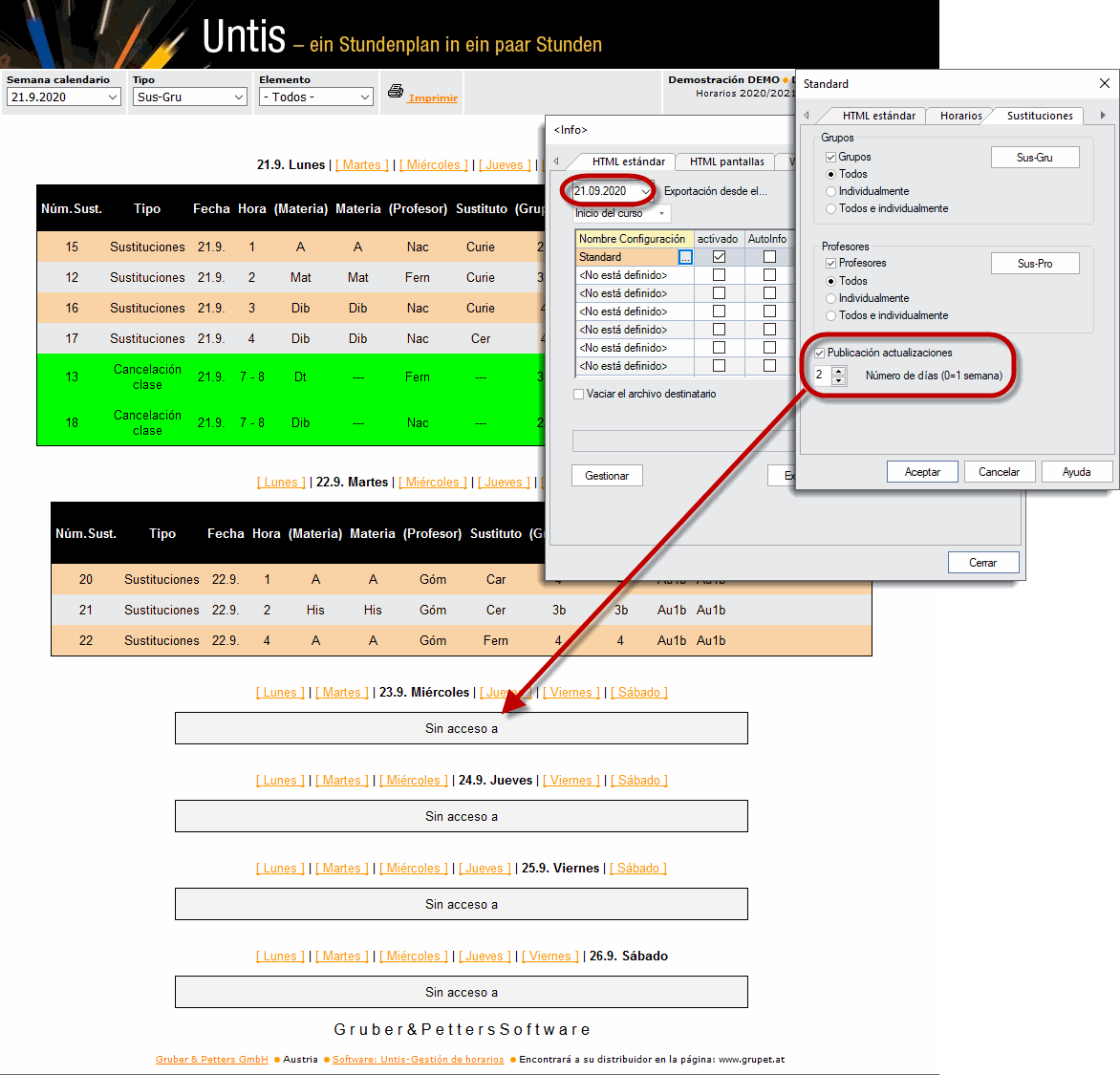Viewport: 1120px width, 1075px height.
Task: Select Individualmente radio under Profesores
Action: (x=830, y=298)
